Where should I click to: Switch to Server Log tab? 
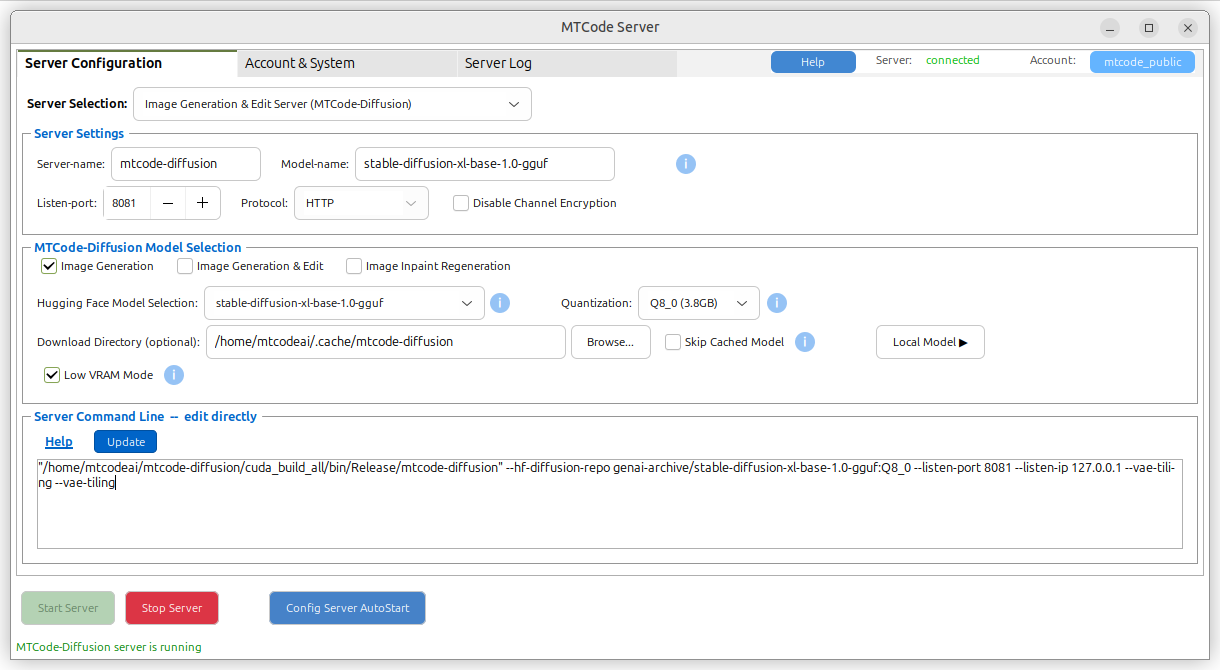(x=567, y=63)
